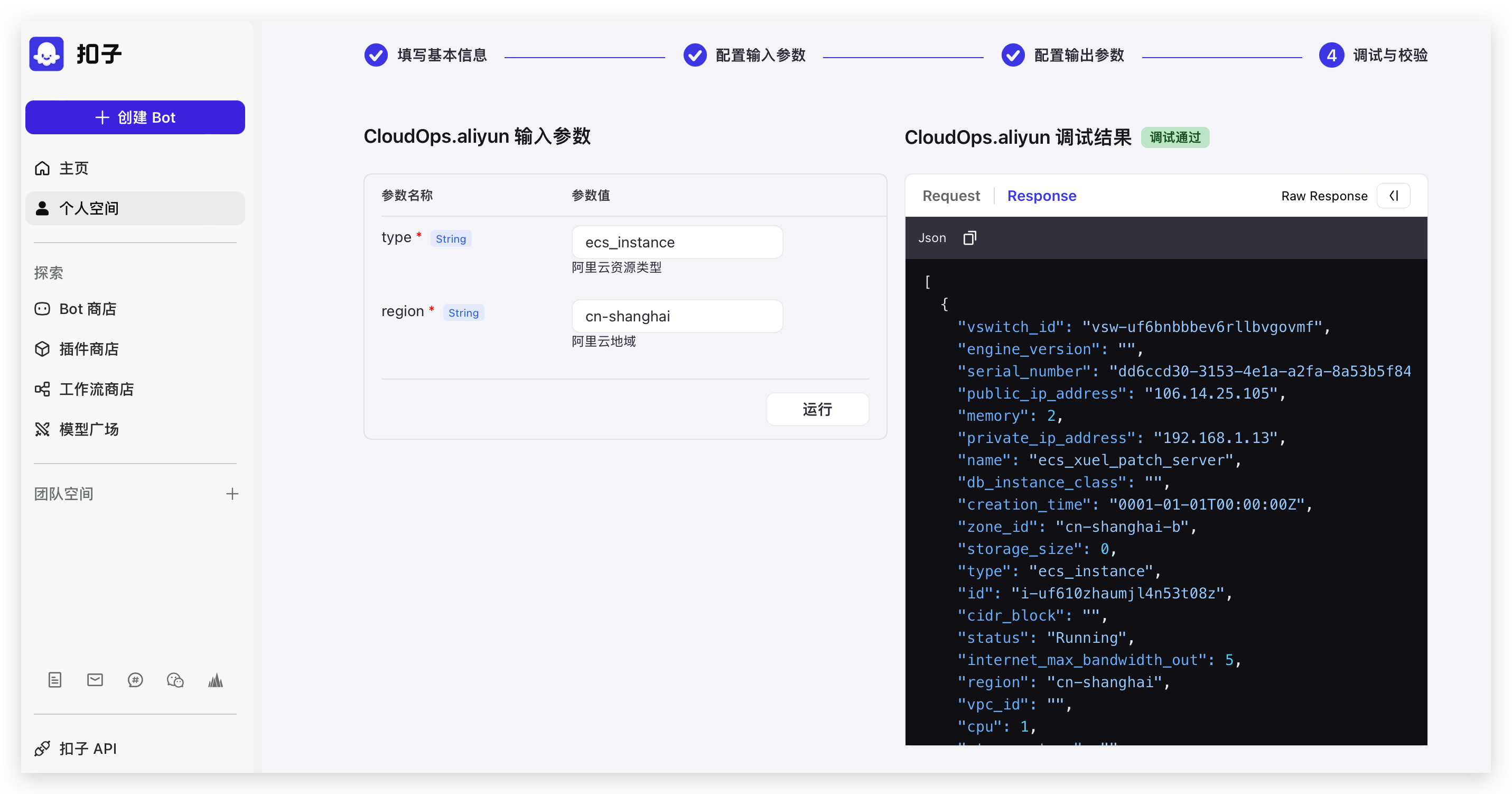Open the WeChat icon in the sidebar footer
The image size is (1512, 794).
point(175,680)
